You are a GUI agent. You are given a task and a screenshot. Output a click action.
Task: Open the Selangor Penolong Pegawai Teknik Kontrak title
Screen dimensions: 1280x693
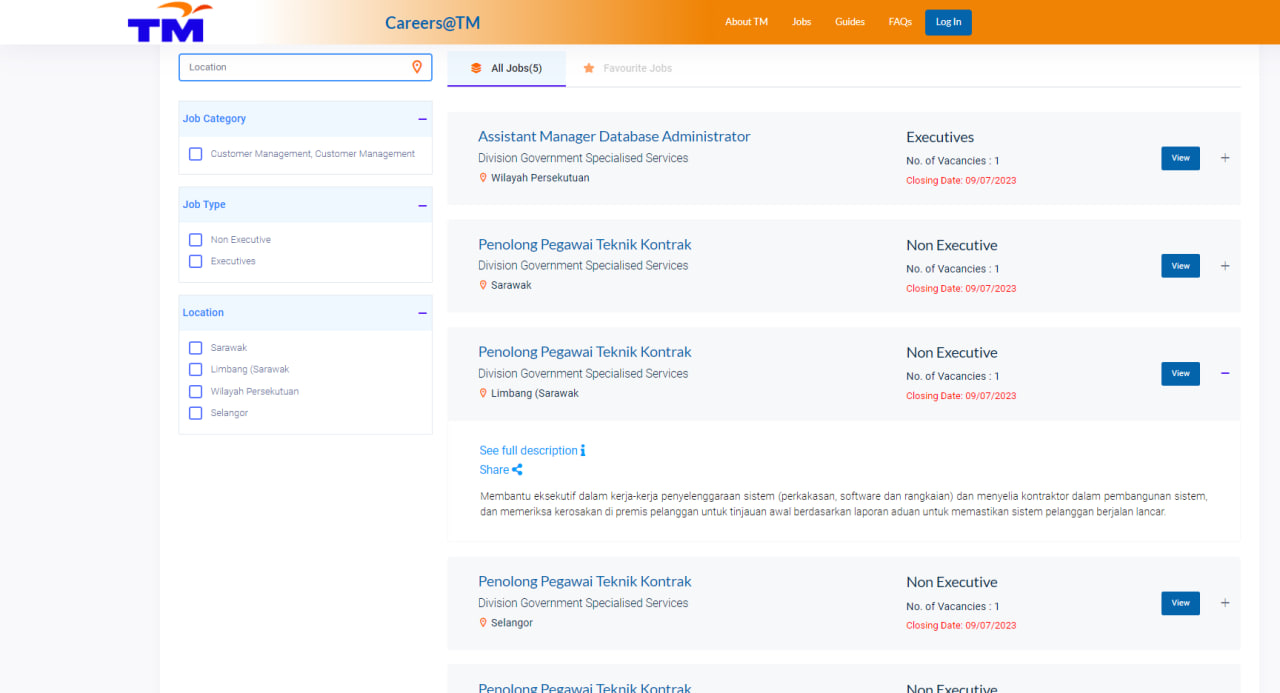pos(585,582)
